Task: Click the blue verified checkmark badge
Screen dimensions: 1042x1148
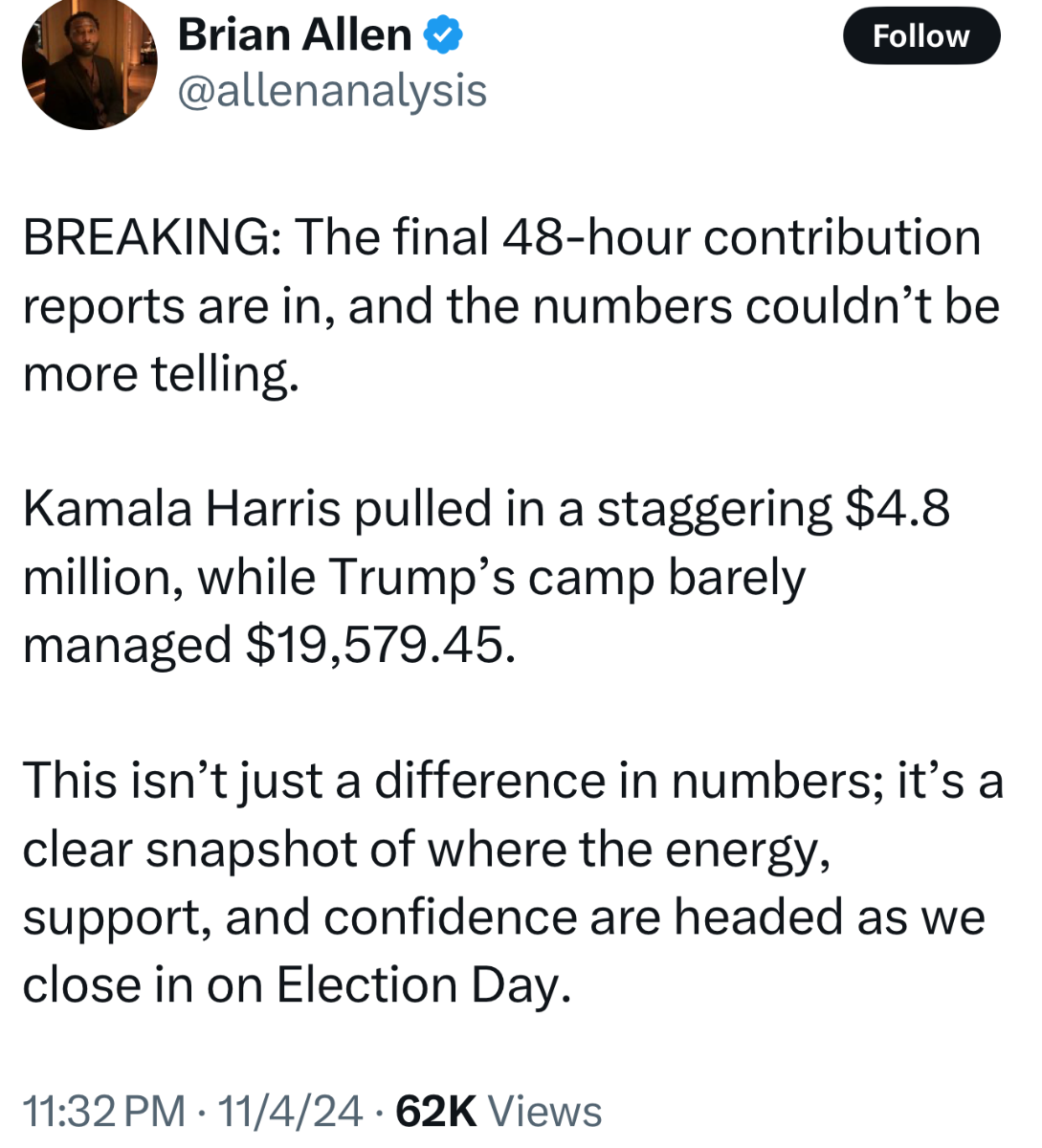Action: point(443,36)
